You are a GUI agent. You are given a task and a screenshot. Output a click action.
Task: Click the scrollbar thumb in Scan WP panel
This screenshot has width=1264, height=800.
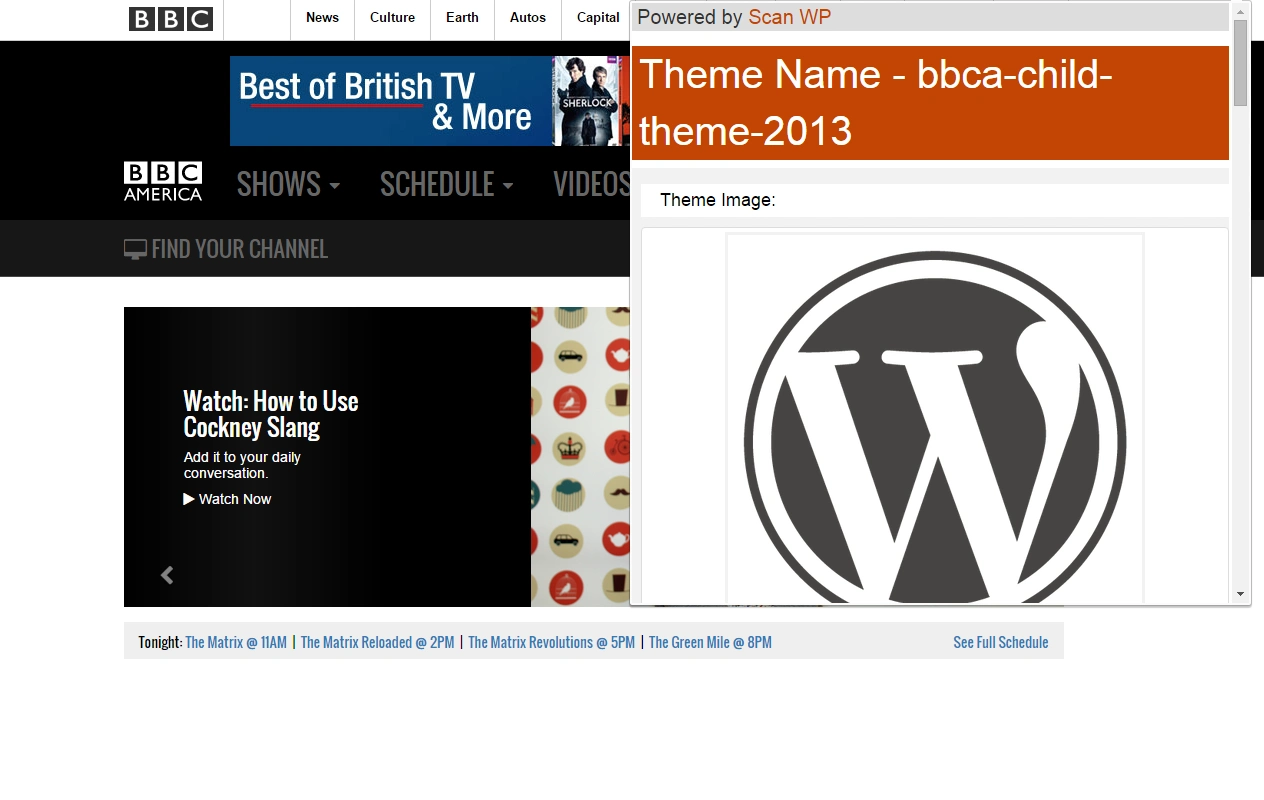[1241, 63]
